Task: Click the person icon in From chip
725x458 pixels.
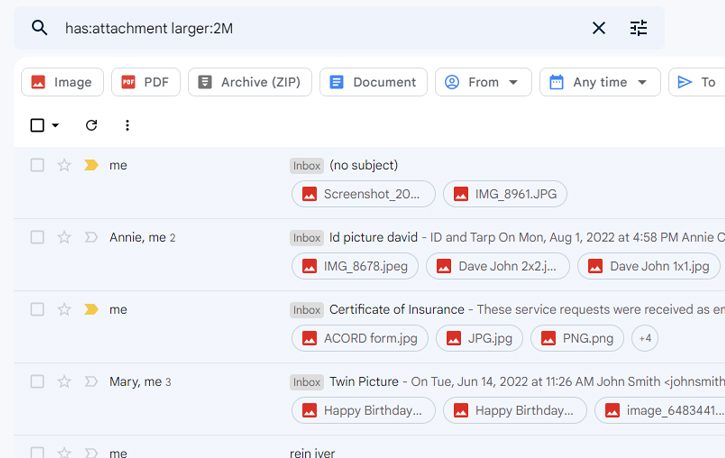Action: point(452,82)
